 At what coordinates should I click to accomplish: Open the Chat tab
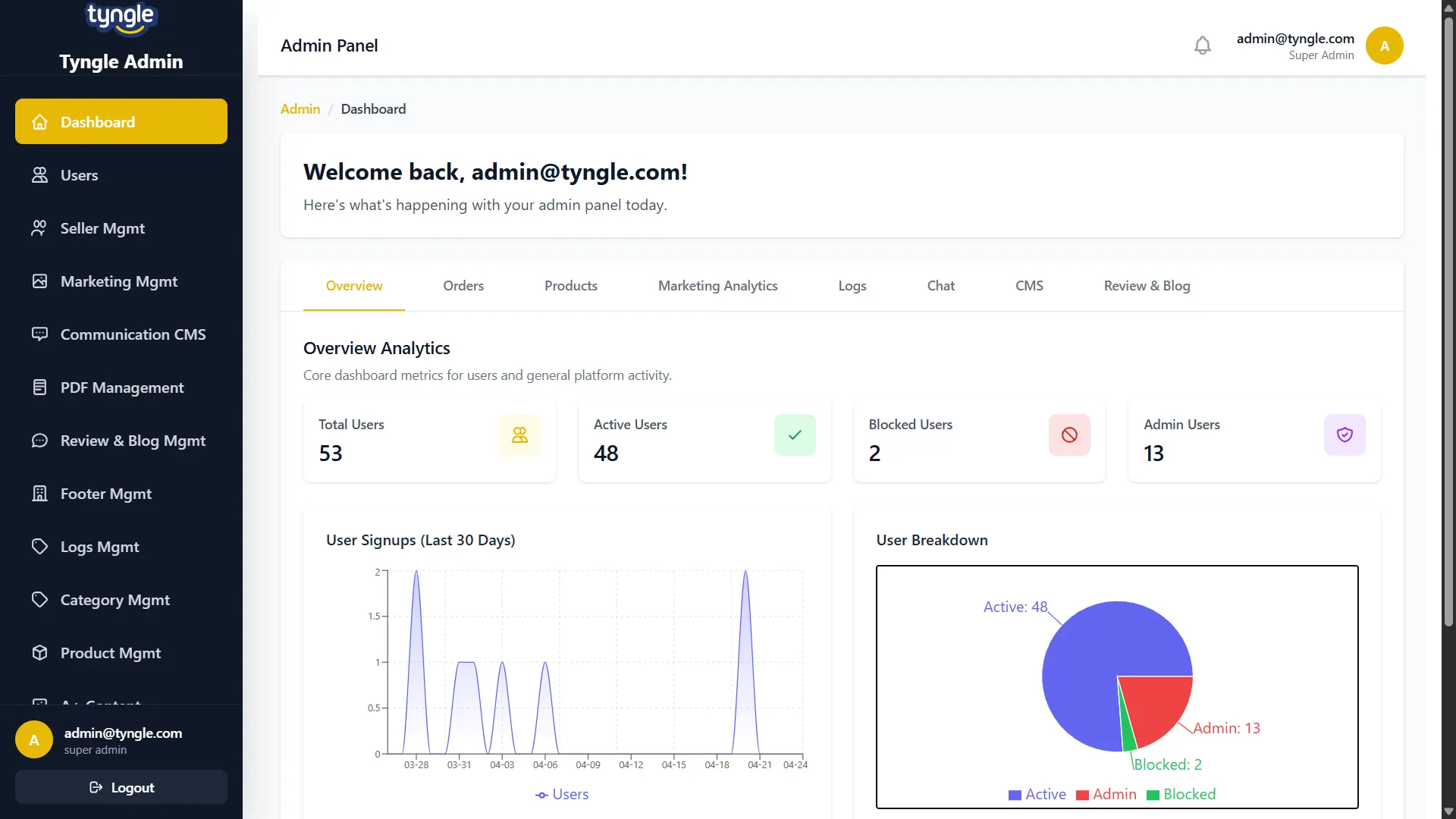coord(941,286)
